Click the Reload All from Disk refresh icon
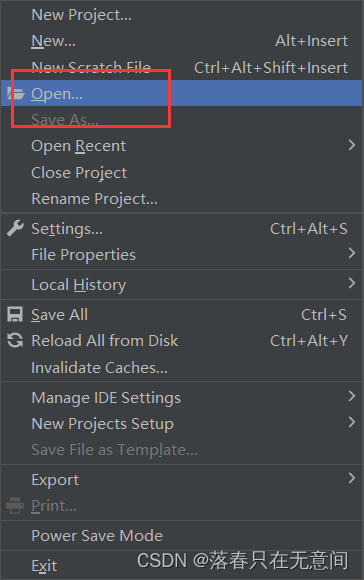Screen dimensions: 364x580 [15, 340]
